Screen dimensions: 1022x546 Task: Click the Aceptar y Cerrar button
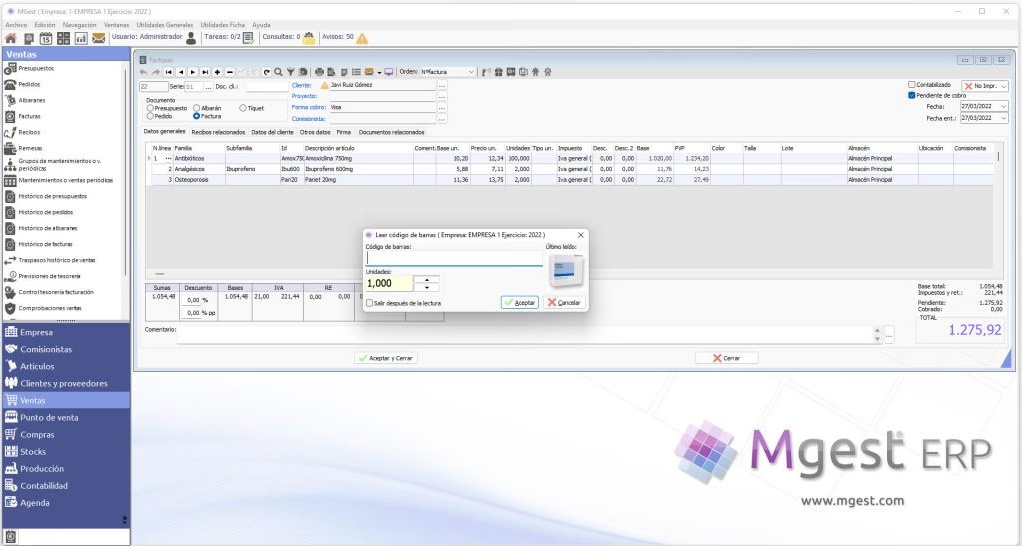click(386, 358)
